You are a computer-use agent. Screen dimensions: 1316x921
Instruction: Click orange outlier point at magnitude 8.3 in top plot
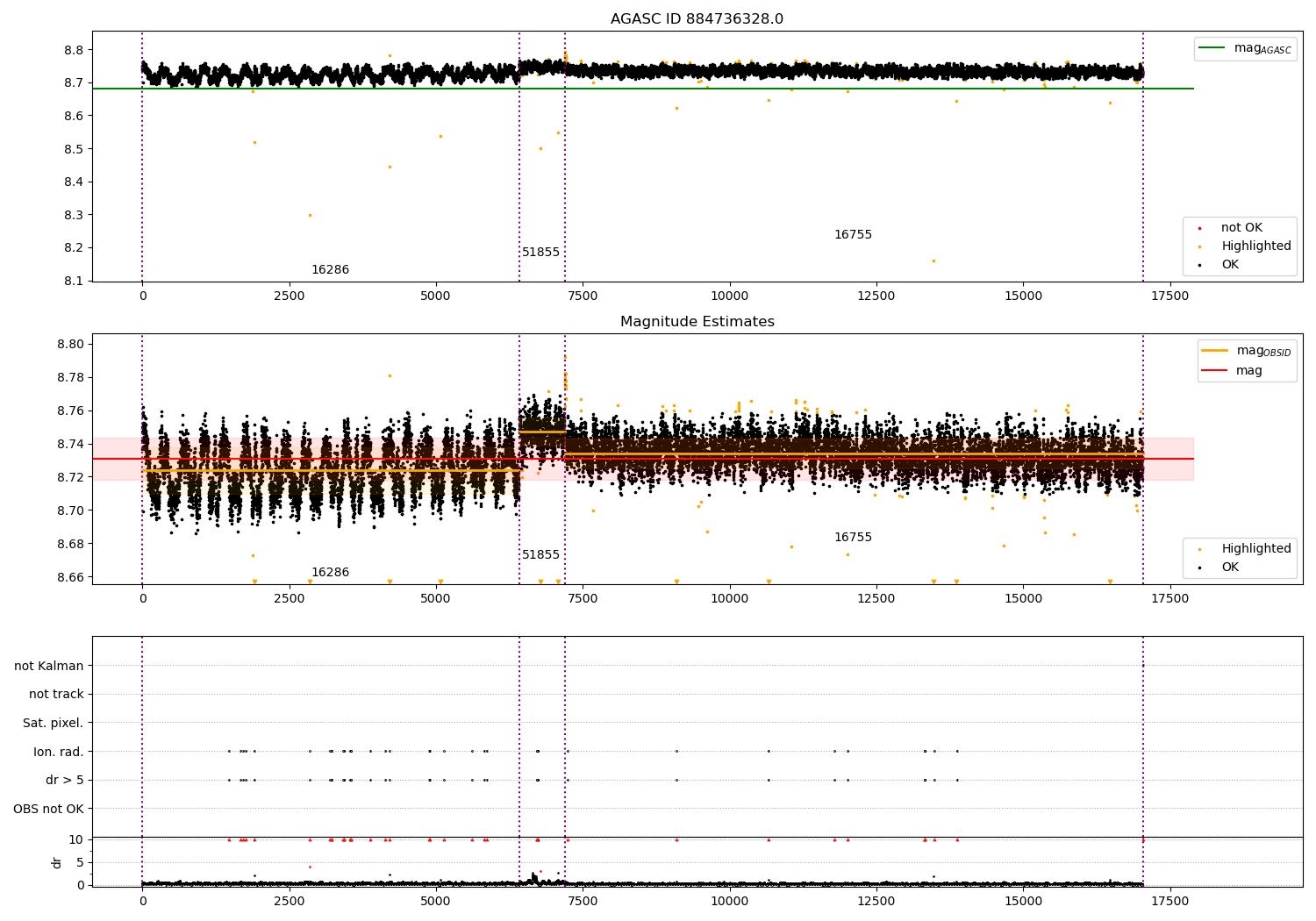(309, 215)
